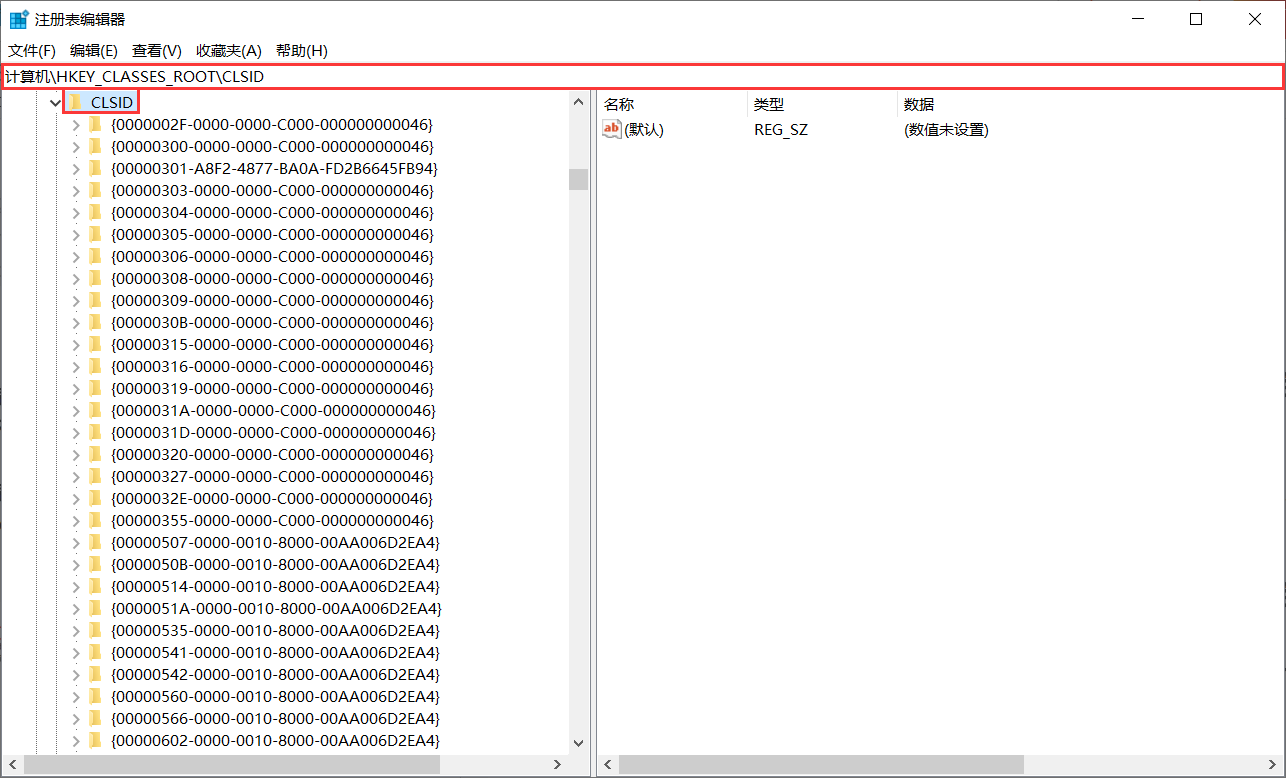1286x778 pixels.
Task: Click folder icon beside {00000301-A8F2-4877-BA0A-FD2B6645FB94}
Action: 96,168
